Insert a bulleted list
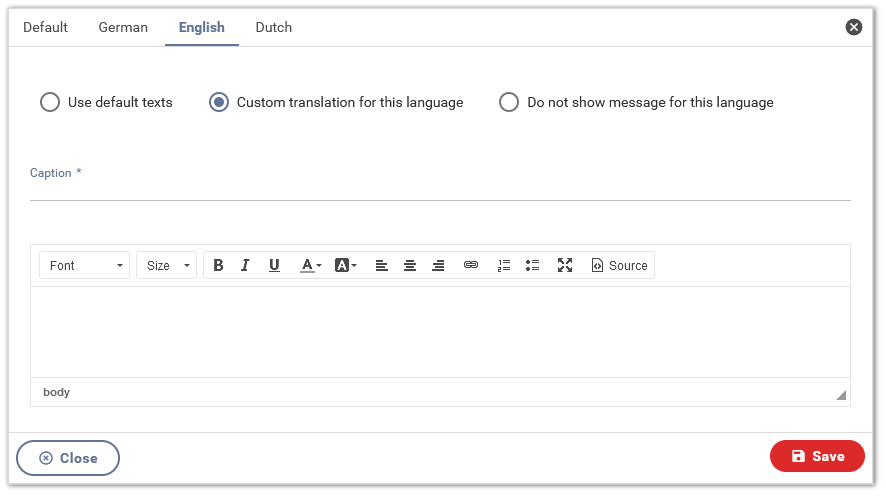 pos(533,266)
